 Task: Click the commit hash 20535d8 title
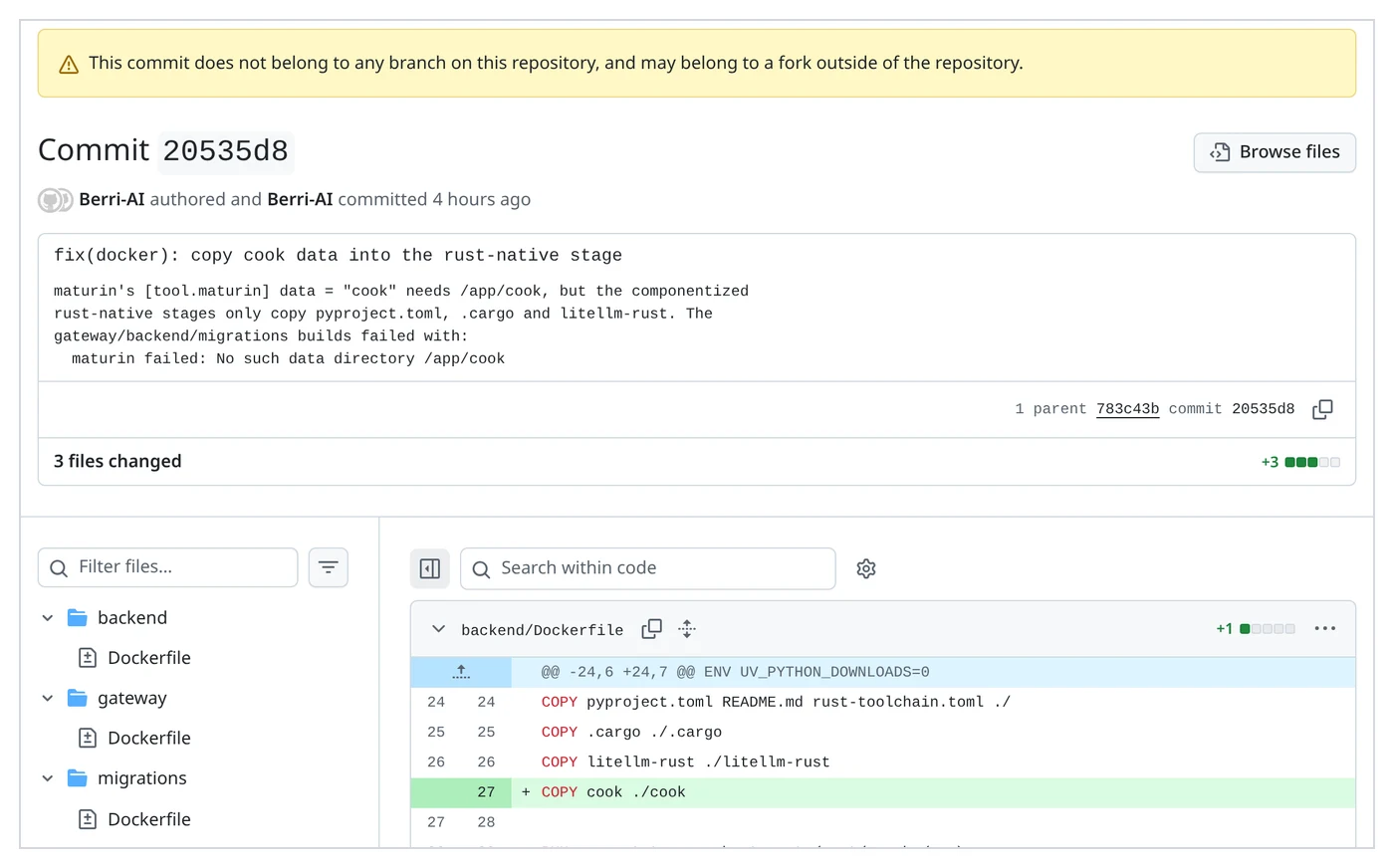pyautogui.click(x=226, y=151)
